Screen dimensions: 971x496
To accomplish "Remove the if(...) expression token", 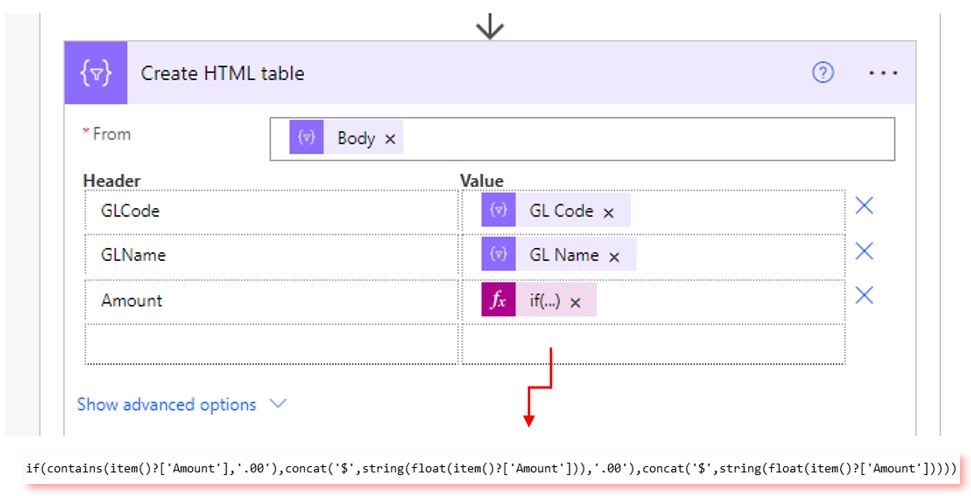I will click(x=575, y=303).
